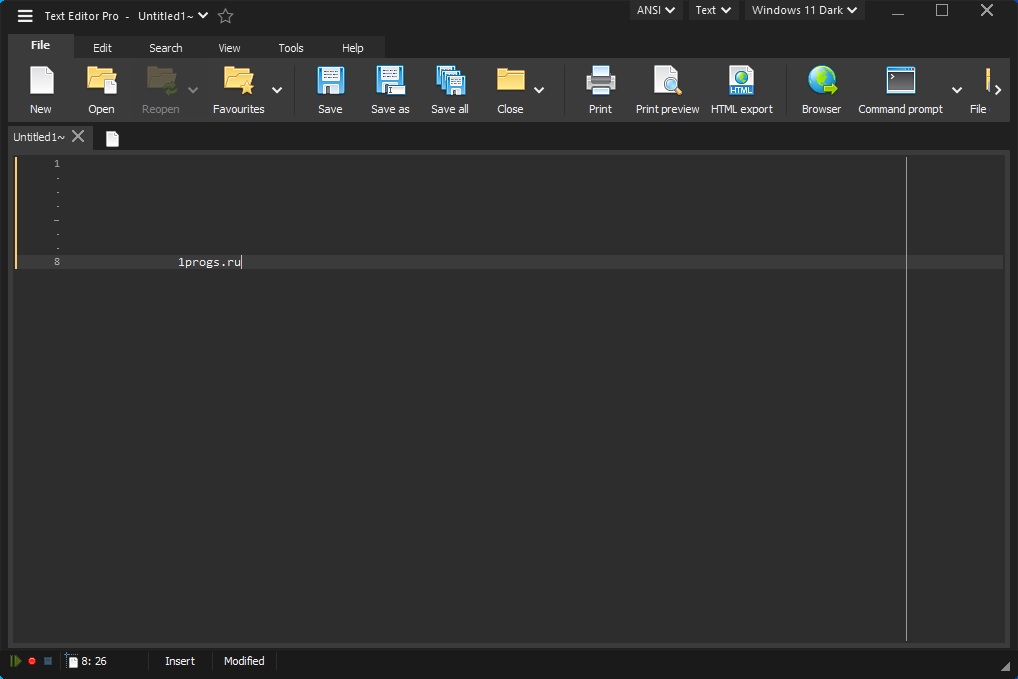Save all open documents

click(449, 88)
